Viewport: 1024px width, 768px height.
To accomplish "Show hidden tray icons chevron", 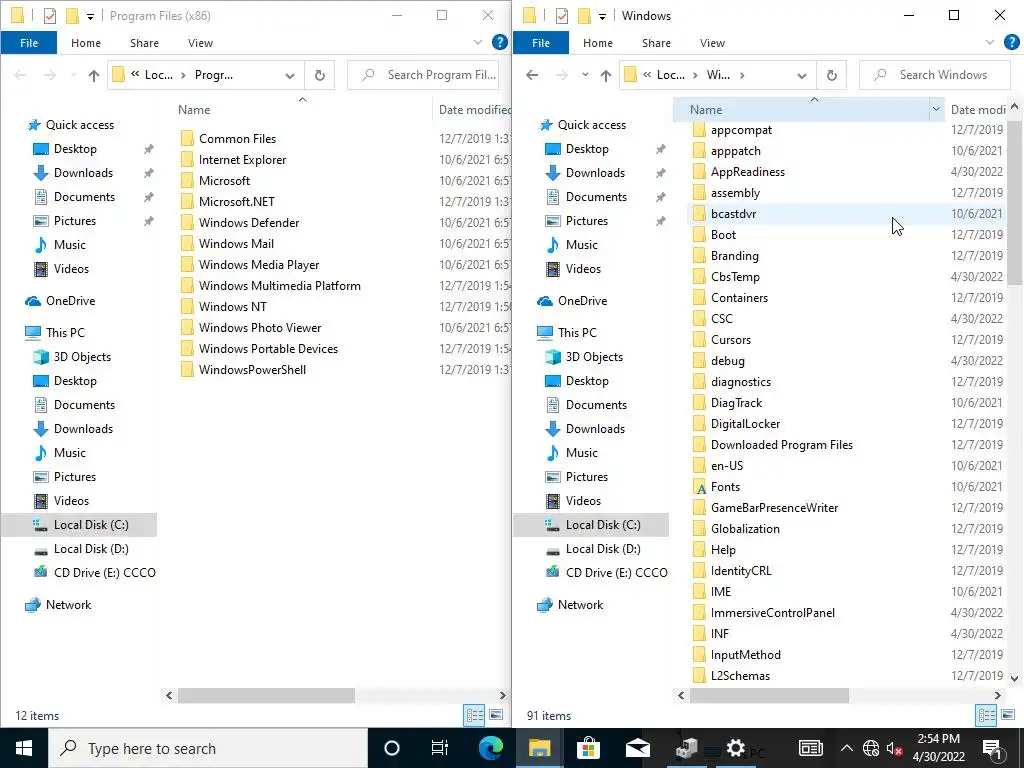I will [846, 748].
